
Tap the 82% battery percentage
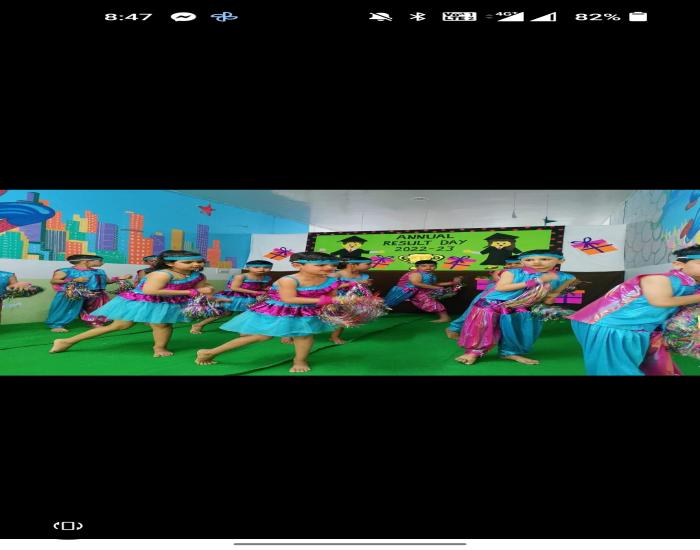point(598,17)
